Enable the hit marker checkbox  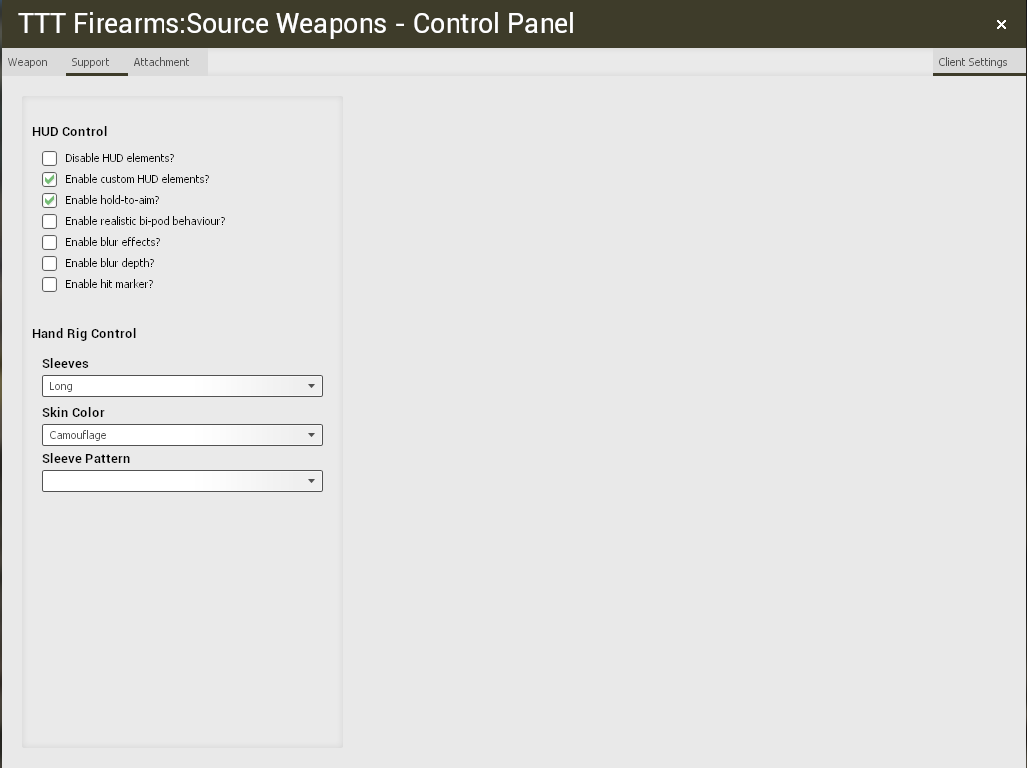click(x=49, y=284)
